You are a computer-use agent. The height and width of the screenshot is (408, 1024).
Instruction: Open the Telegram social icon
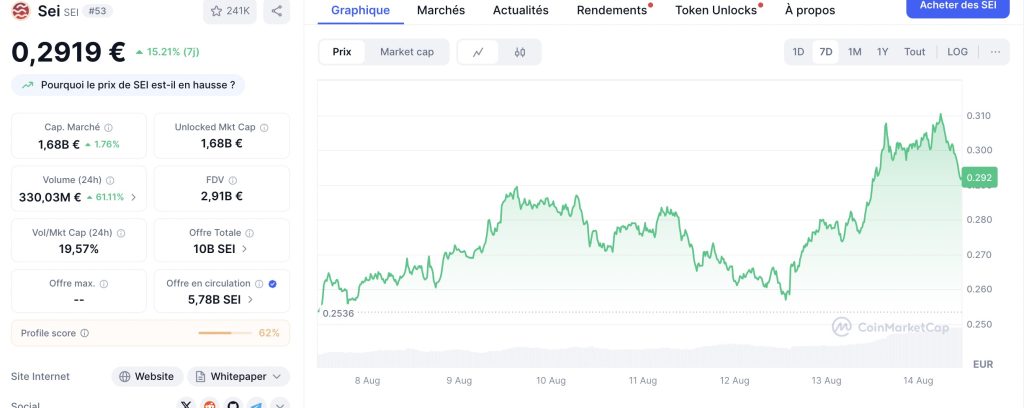[256, 404]
